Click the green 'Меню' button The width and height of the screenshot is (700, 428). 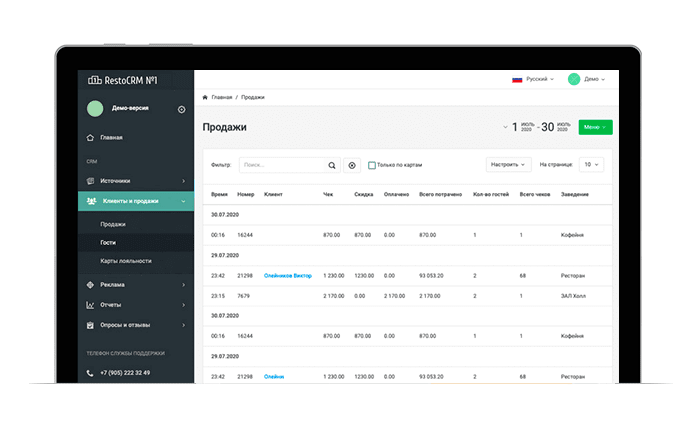point(595,127)
